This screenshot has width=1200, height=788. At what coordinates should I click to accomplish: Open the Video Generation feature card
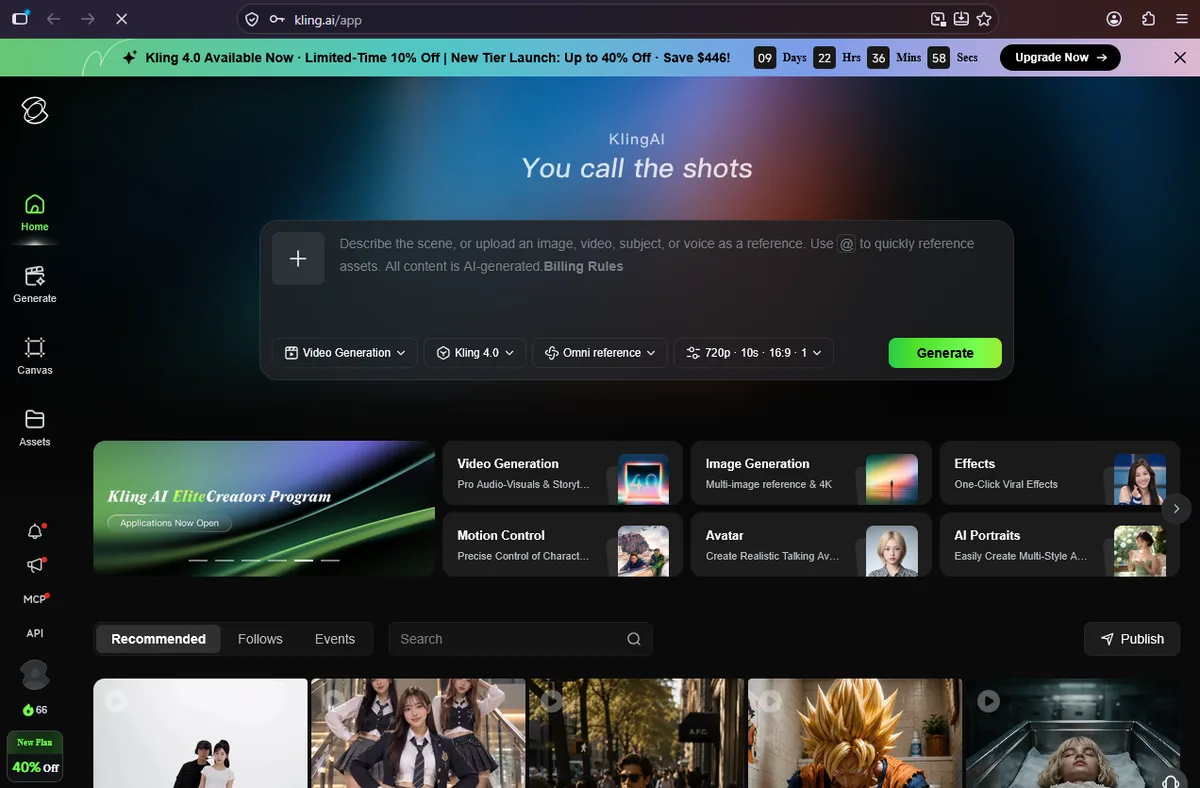[x=563, y=473]
